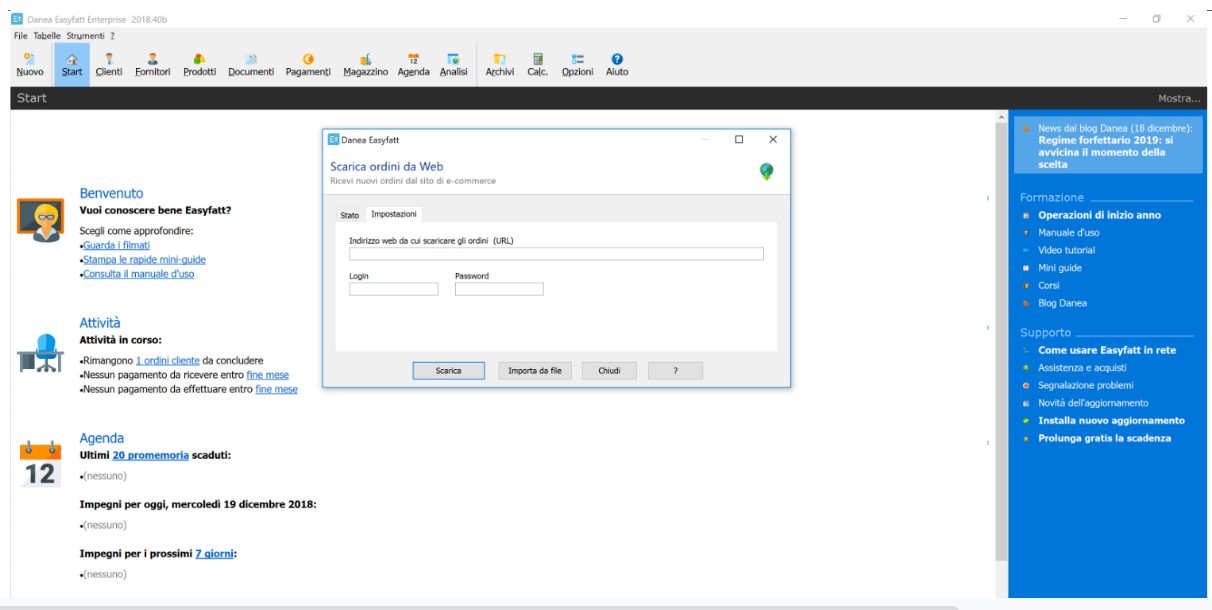
Task: Select the Magazzino toolbar icon
Action: click(365, 64)
